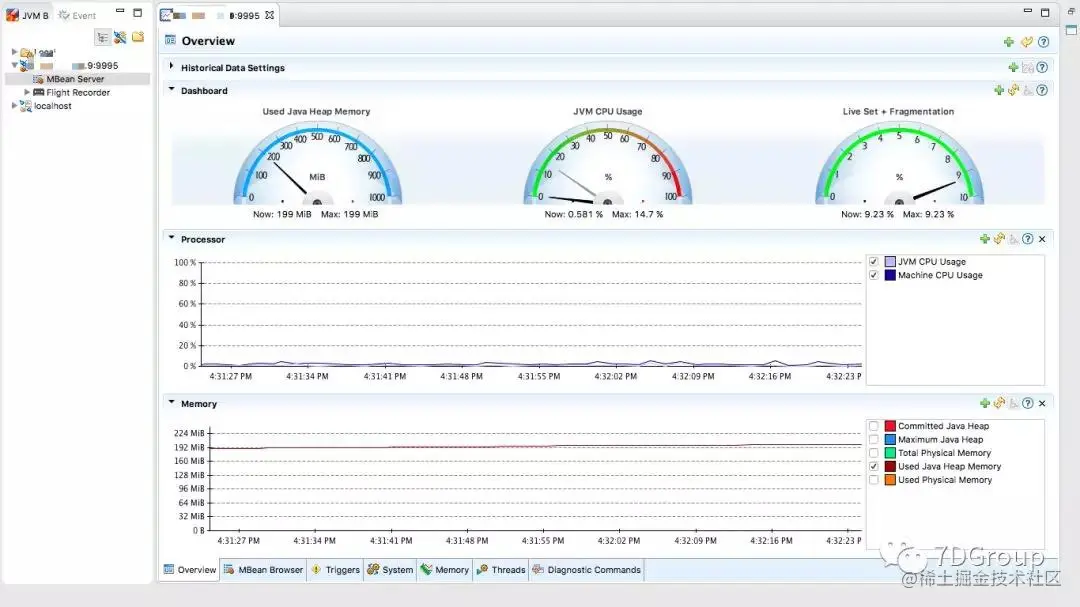This screenshot has height=607, width=1080.
Task: Switch to the Event Types view tab
Action: [x=77, y=15]
